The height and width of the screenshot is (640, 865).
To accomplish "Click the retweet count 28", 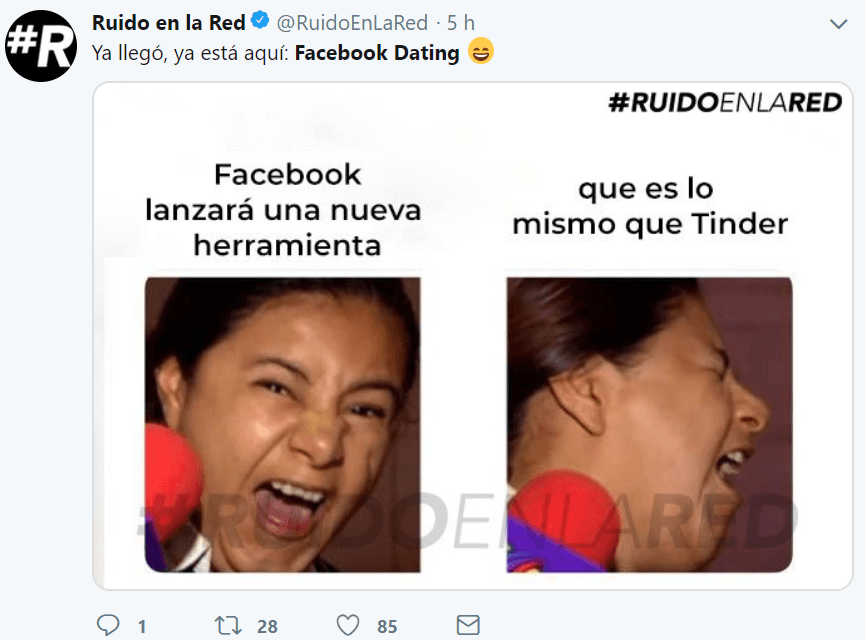I will point(267,626).
